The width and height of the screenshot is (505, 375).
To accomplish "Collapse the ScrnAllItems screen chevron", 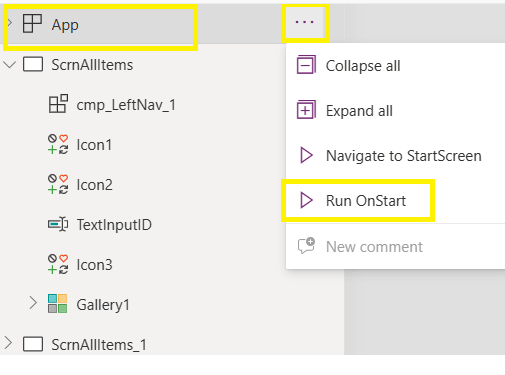I will (x=10, y=64).
